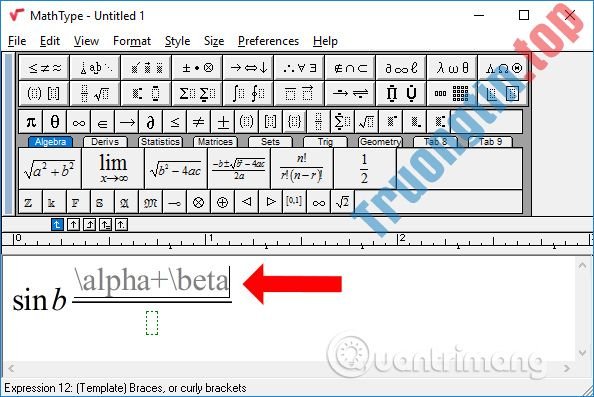This screenshot has width=594, height=397.
Task: Open the fraction and radical templates palette
Action: (95, 93)
